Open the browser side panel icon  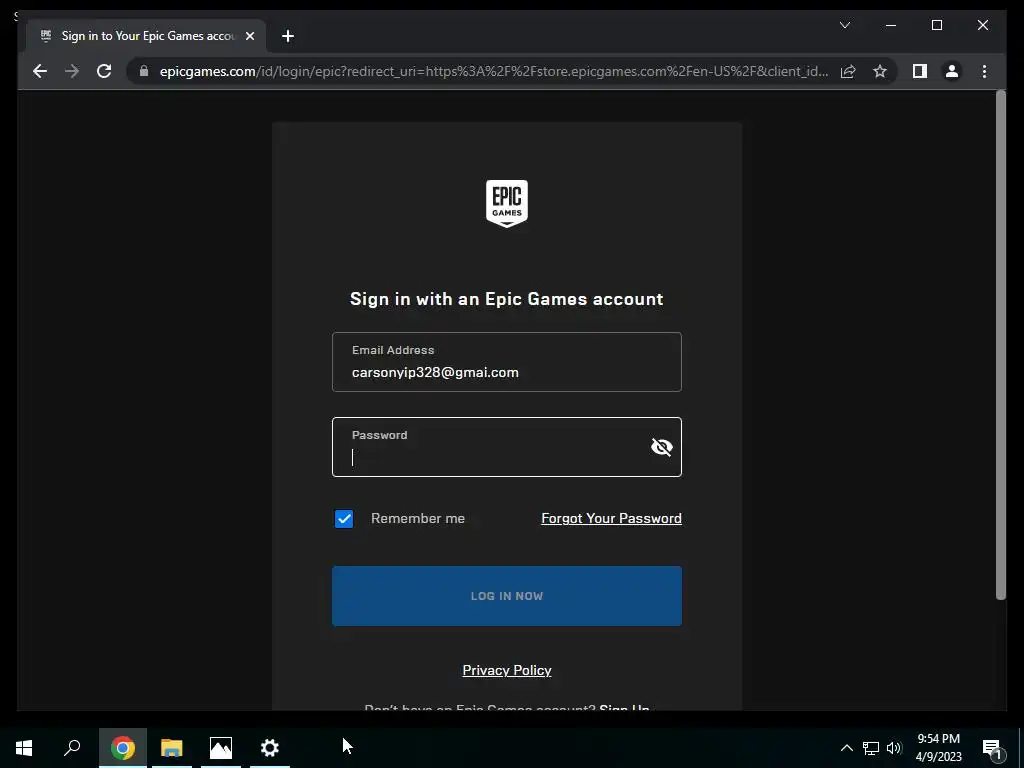point(920,71)
